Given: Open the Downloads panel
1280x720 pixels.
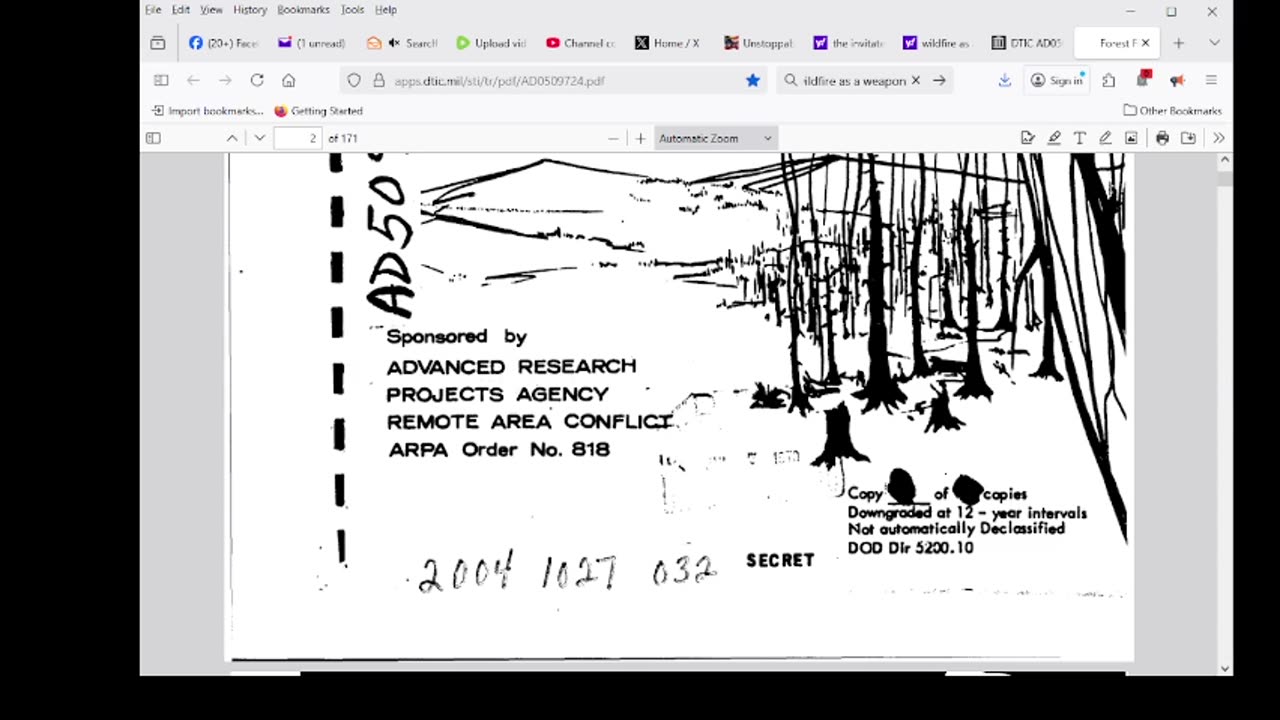Looking at the screenshot, I should click(x=1005, y=80).
